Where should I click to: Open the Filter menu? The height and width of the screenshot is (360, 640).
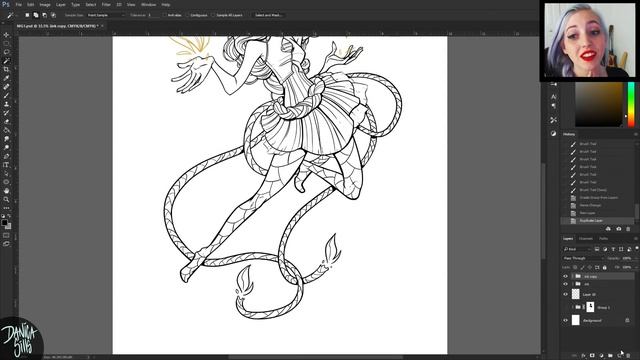click(x=106, y=4)
